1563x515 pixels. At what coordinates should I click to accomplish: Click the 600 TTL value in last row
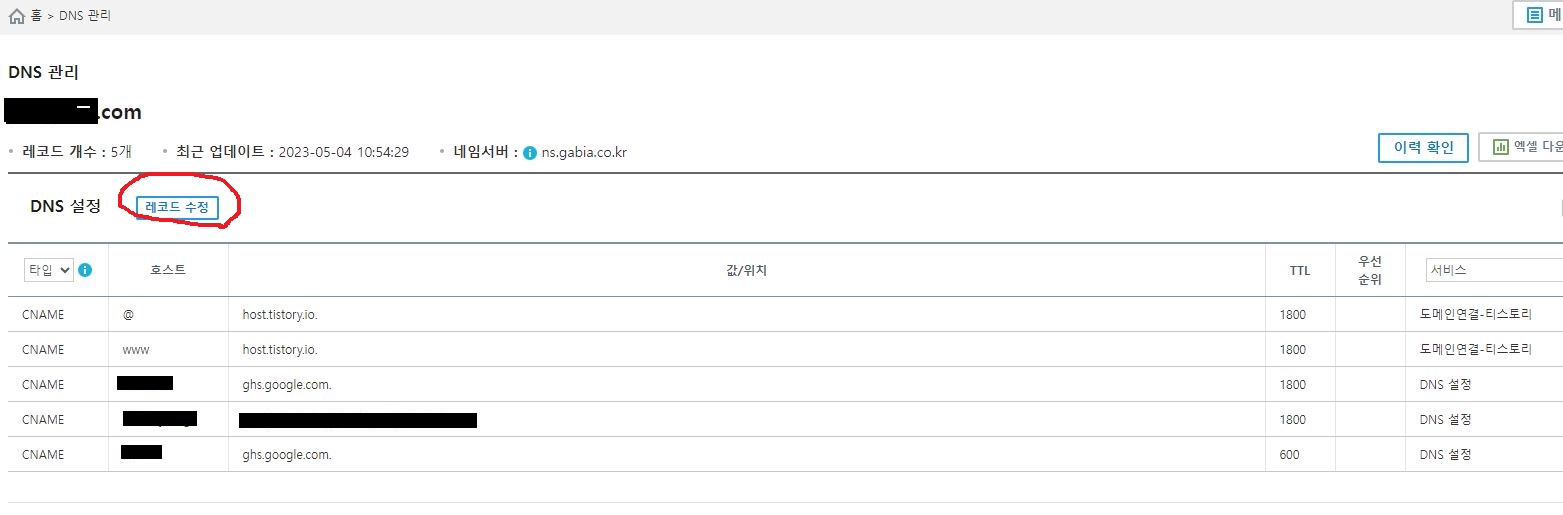(x=1290, y=454)
